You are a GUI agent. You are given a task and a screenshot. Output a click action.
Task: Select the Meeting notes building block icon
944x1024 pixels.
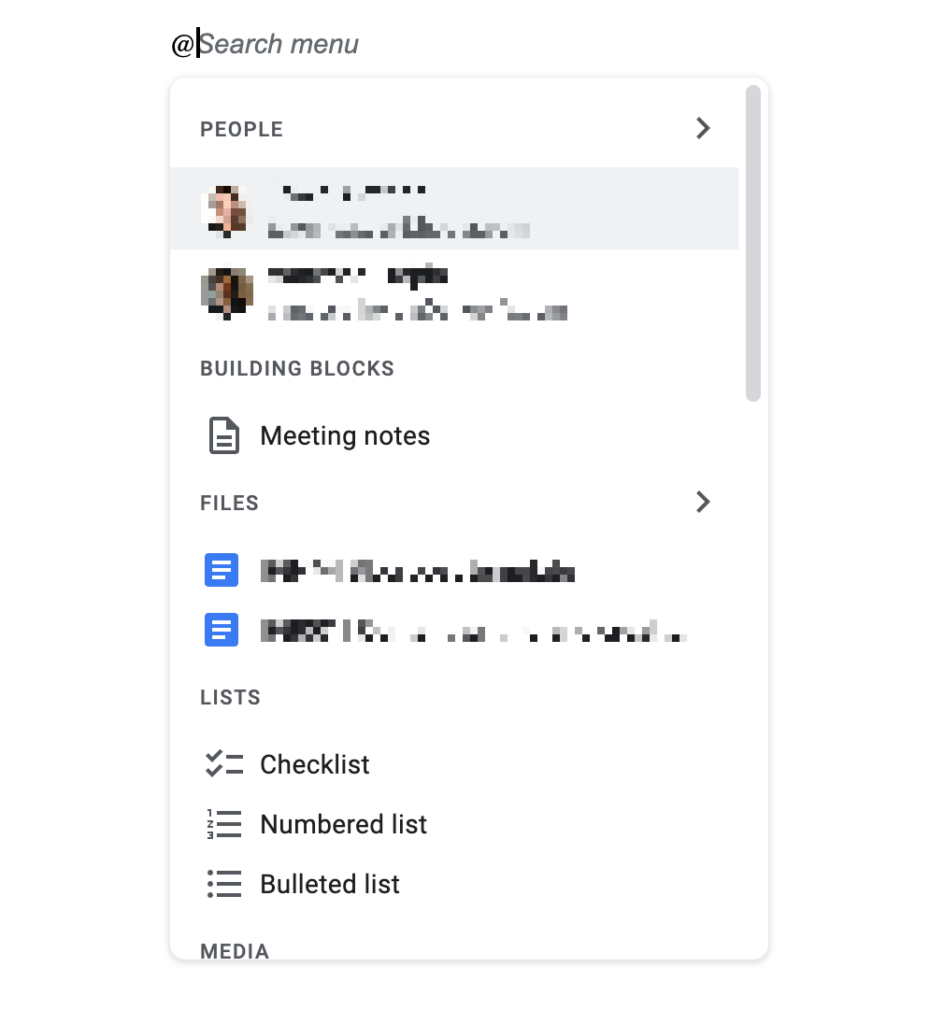[x=224, y=436]
